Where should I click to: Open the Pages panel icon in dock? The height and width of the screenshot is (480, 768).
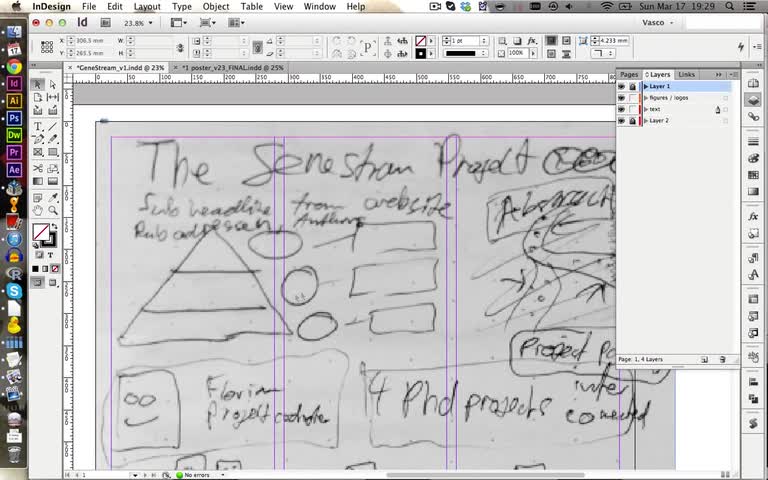tap(753, 84)
